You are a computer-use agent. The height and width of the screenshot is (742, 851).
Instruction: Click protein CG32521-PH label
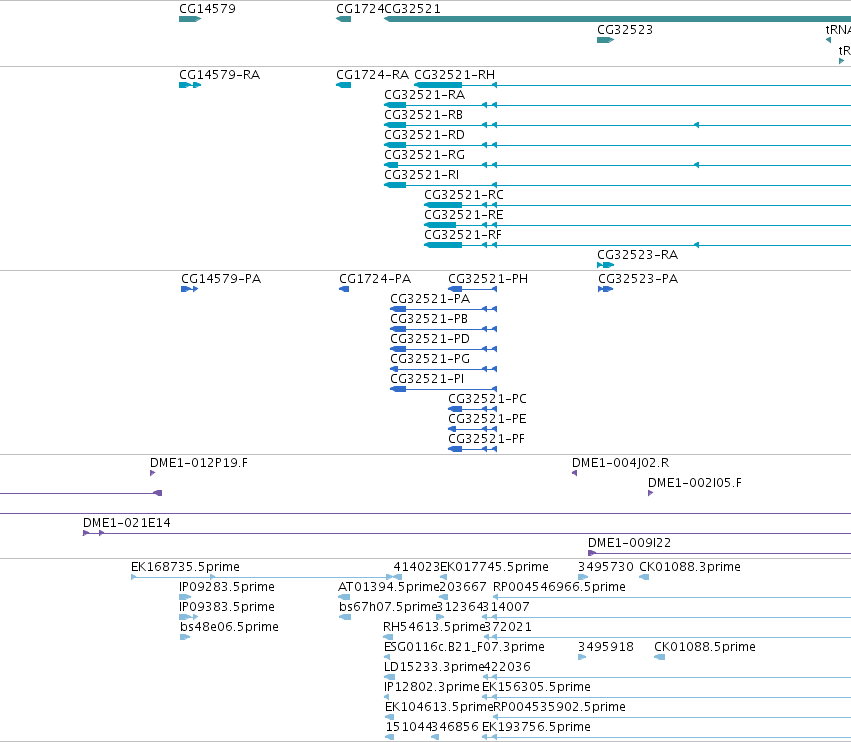tap(488, 279)
